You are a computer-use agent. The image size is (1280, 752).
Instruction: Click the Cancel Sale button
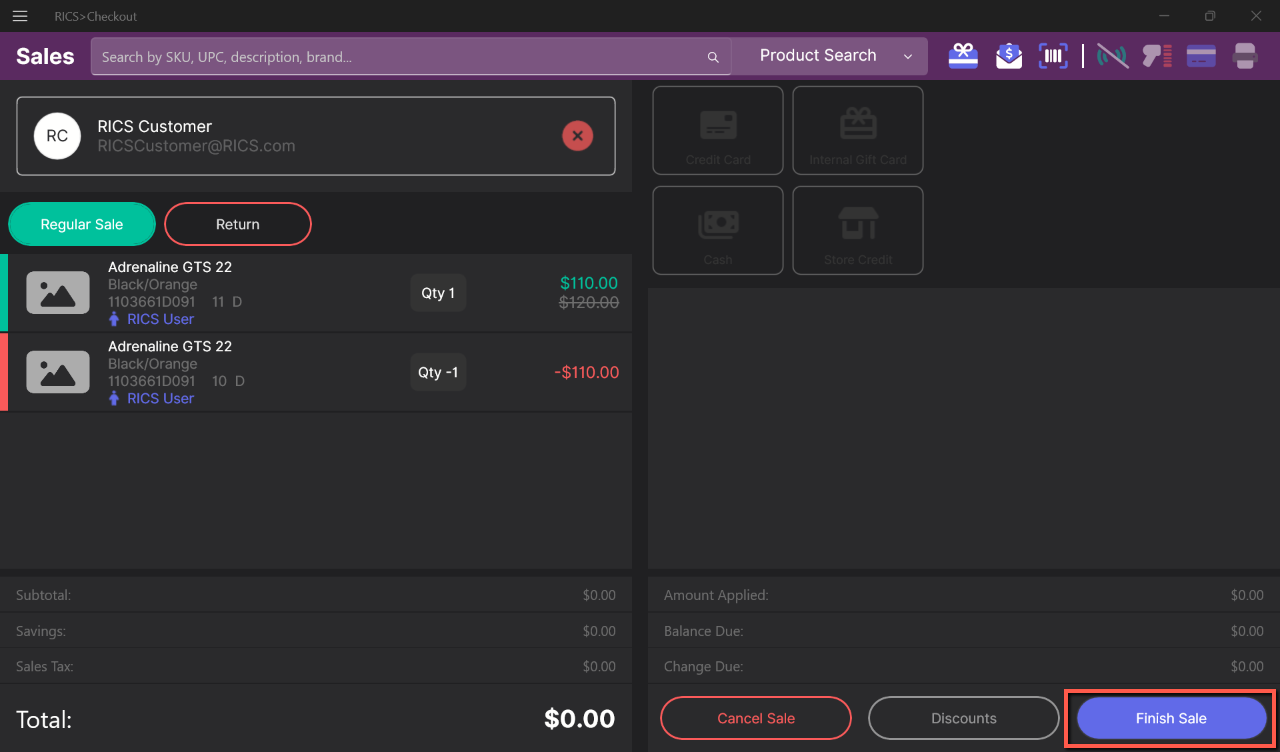click(756, 718)
